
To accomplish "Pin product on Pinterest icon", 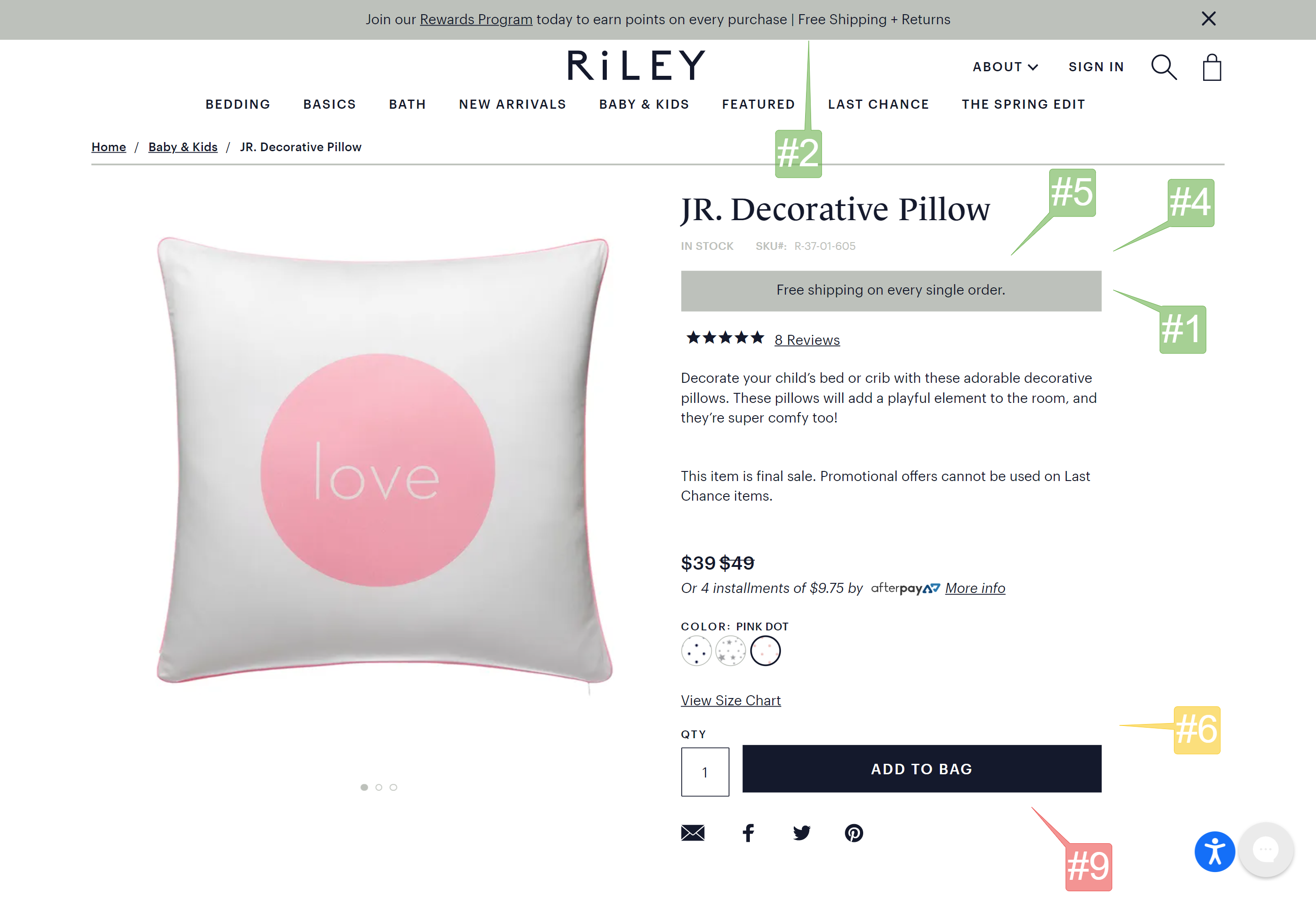I will (854, 833).
